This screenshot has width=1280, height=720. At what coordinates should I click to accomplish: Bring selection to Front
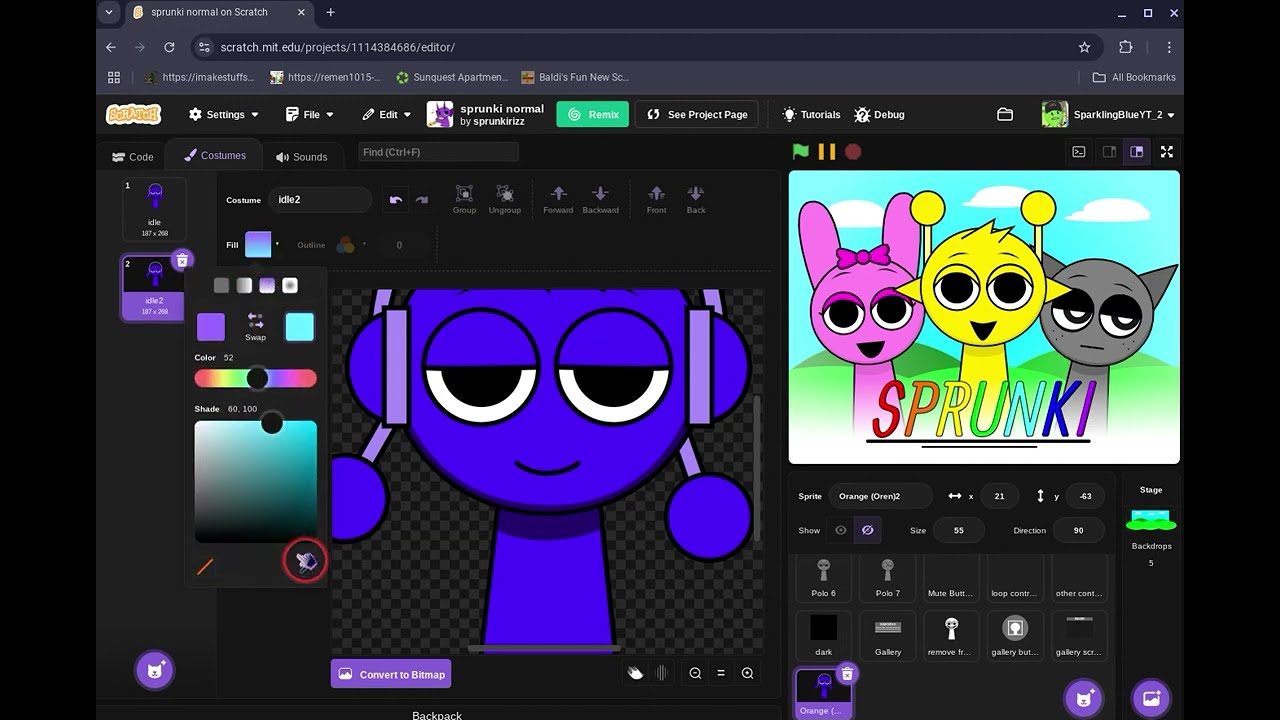(656, 199)
